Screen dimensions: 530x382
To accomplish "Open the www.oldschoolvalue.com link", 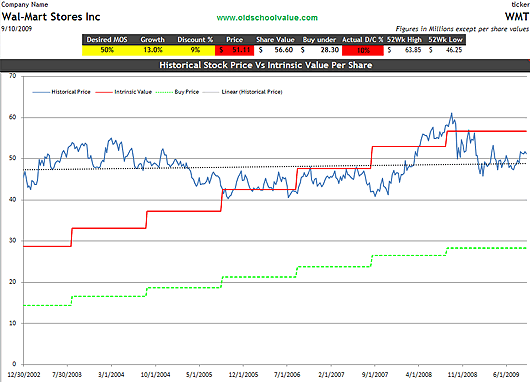I will click(267, 18).
